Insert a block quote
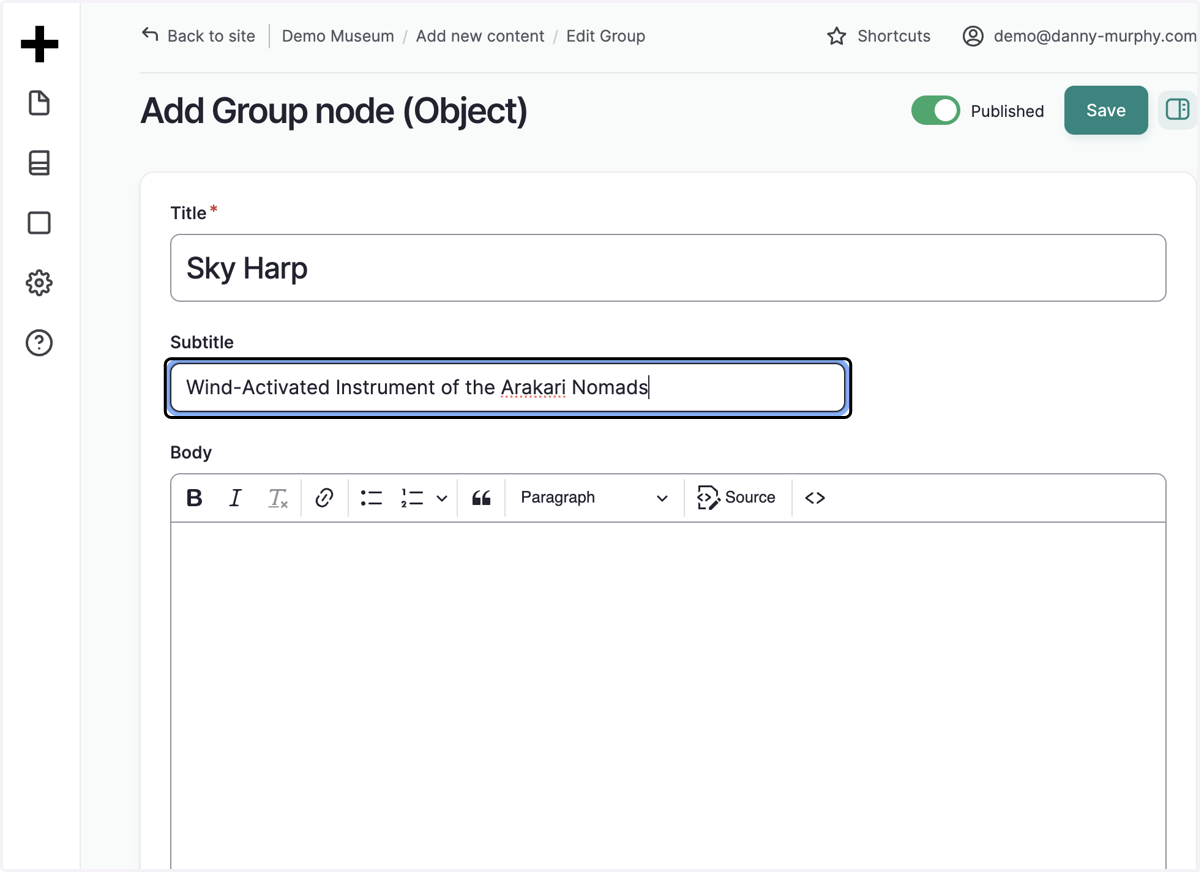The image size is (1200, 872). point(481,498)
